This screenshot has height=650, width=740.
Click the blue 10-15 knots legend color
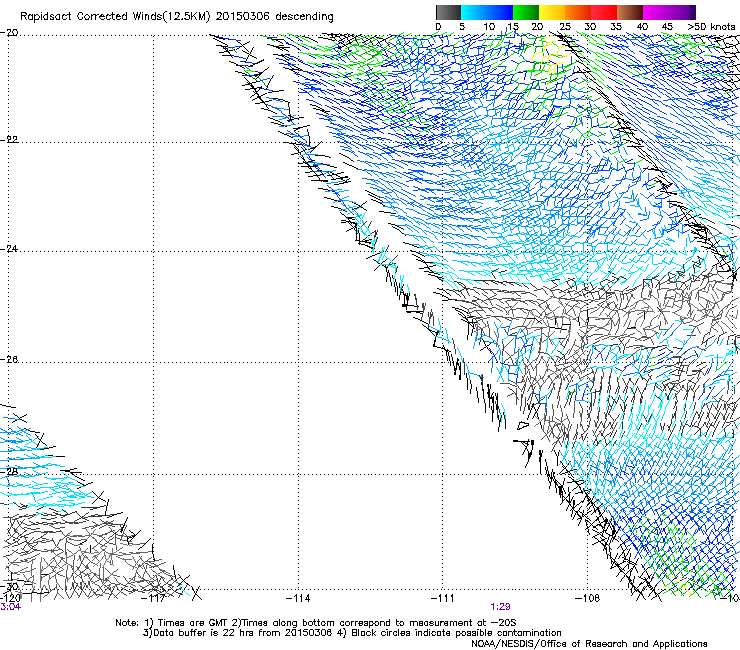click(500, 12)
